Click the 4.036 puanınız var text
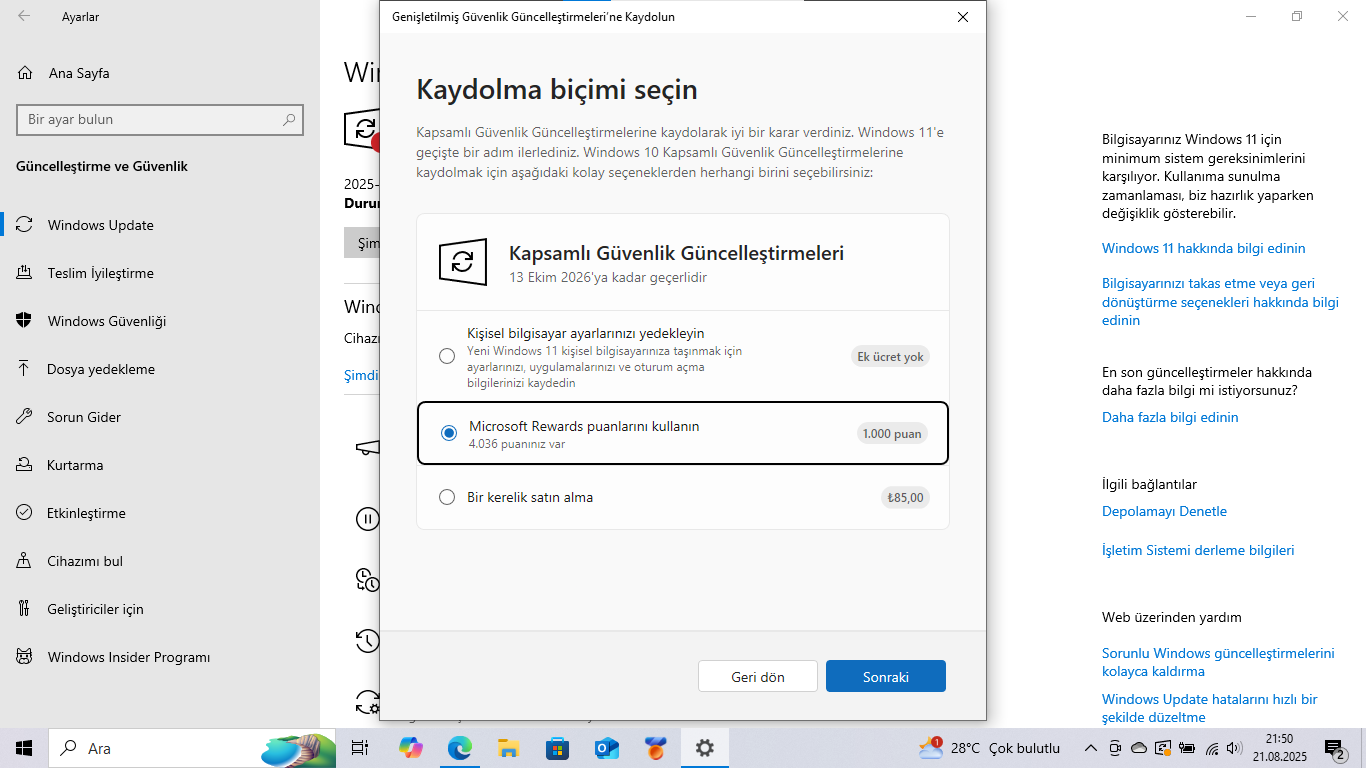The image size is (1366, 768). click(x=517, y=444)
